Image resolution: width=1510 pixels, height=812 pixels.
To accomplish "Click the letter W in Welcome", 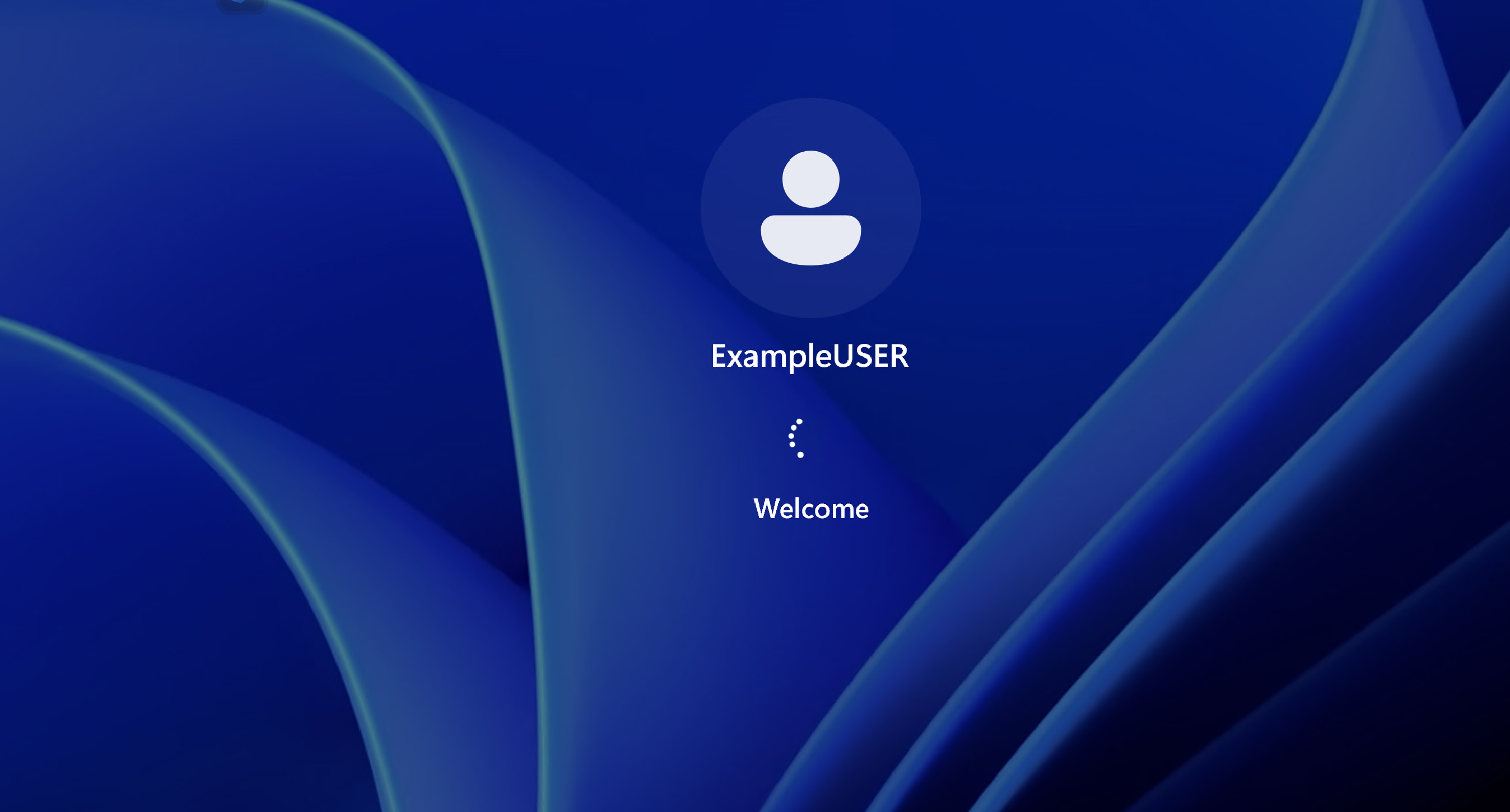I will [x=766, y=508].
